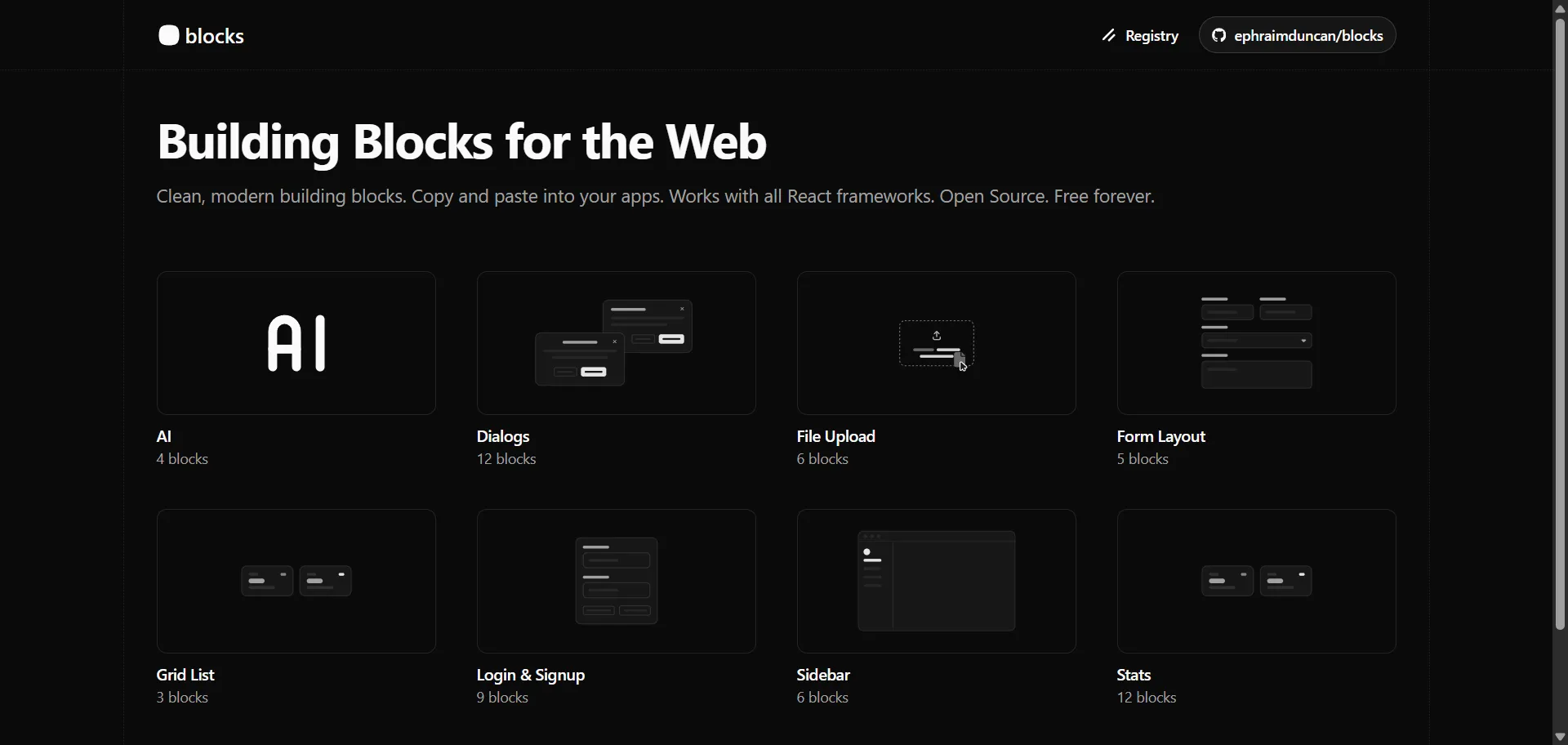Click the Grid List category title
The width and height of the screenshot is (1568, 745).
click(x=185, y=676)
